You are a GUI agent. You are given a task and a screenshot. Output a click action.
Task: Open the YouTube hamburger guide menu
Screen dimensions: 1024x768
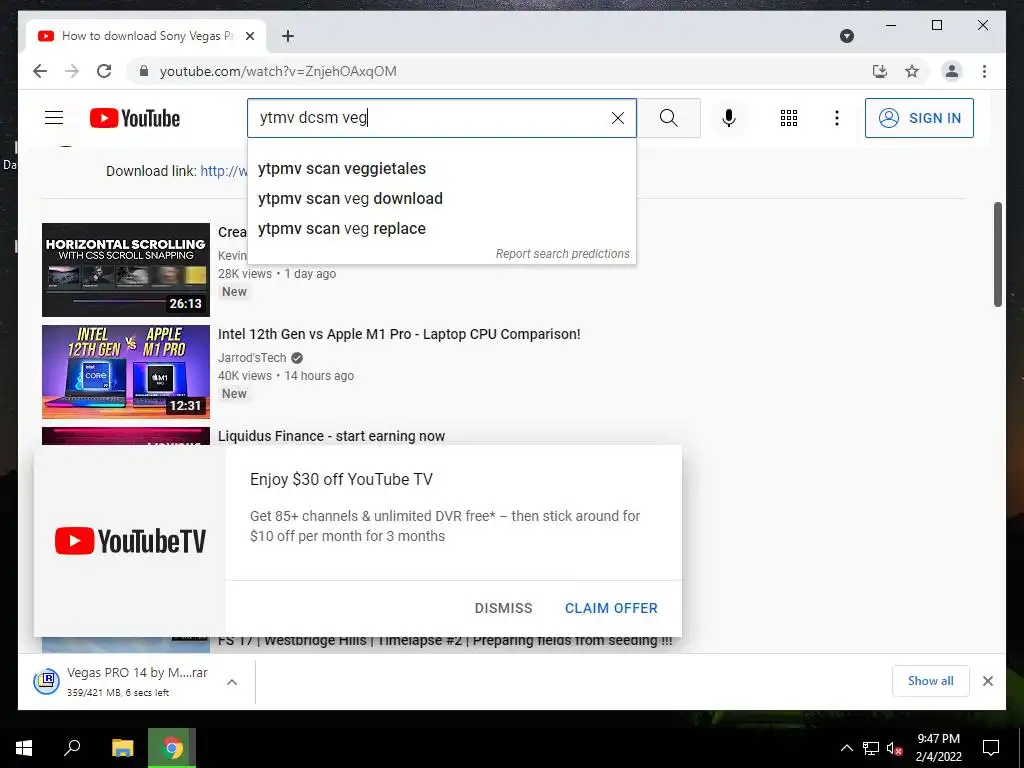coord(54,118)
